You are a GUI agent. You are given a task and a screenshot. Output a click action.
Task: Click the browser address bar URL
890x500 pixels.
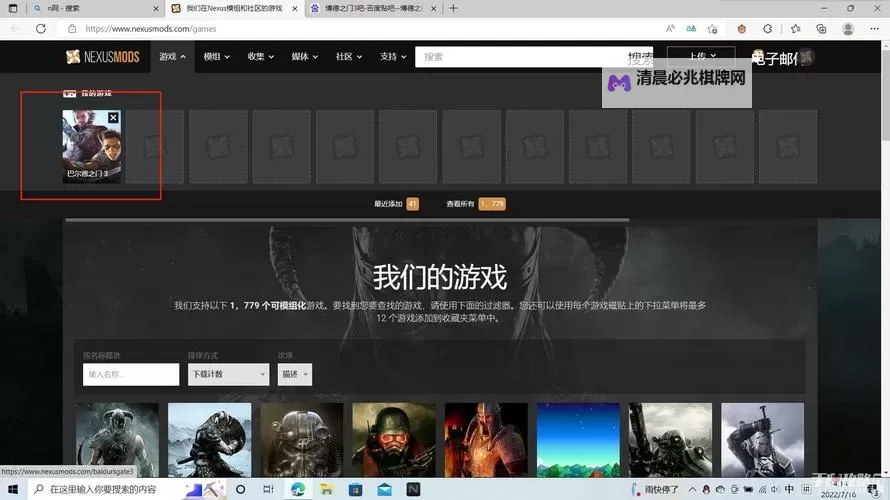pyautogui.click(x=150, y=28)
